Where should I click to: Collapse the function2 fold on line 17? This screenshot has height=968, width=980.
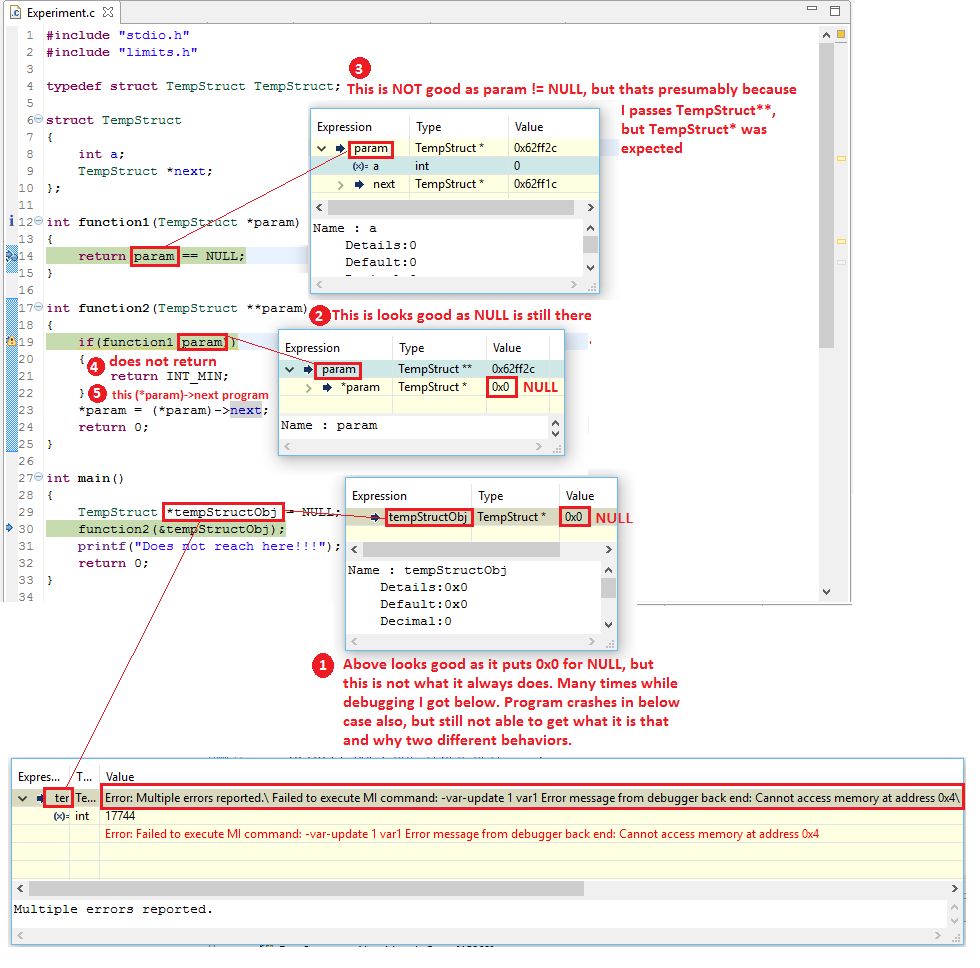(39, 307)
